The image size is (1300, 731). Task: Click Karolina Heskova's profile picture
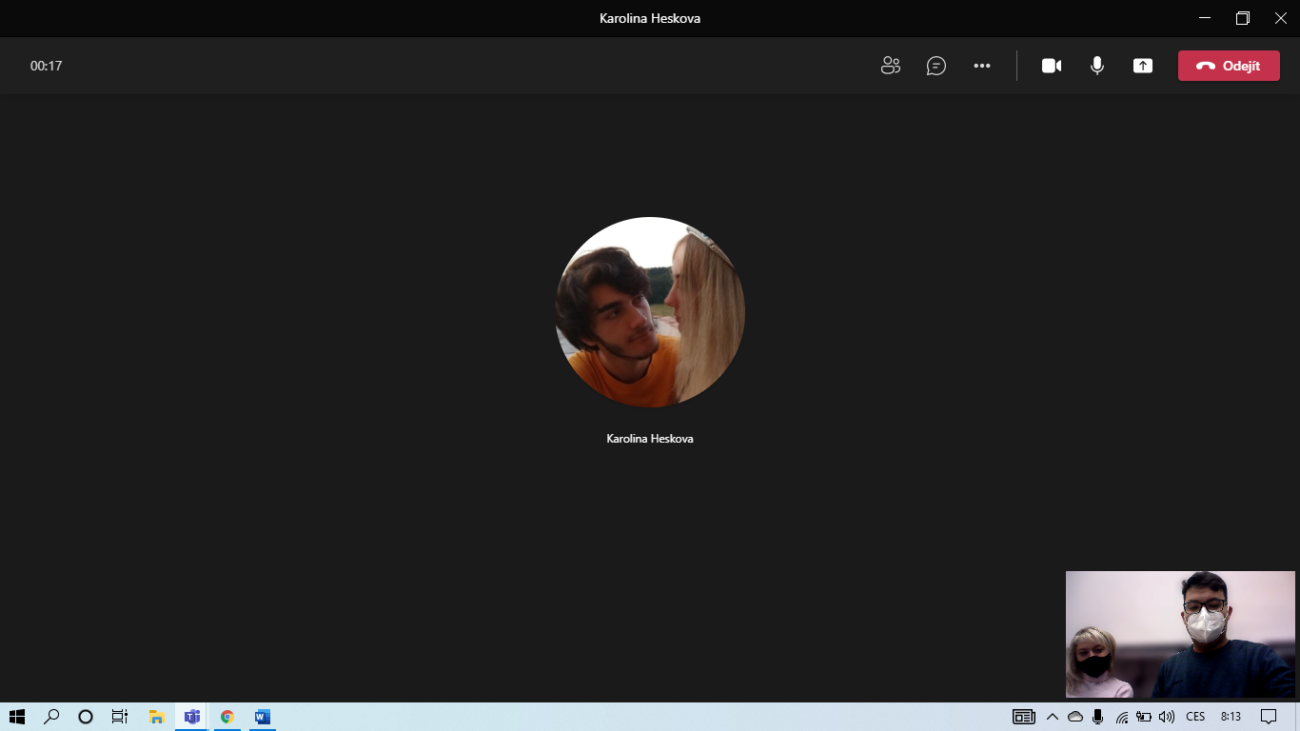tap(650, 312)
